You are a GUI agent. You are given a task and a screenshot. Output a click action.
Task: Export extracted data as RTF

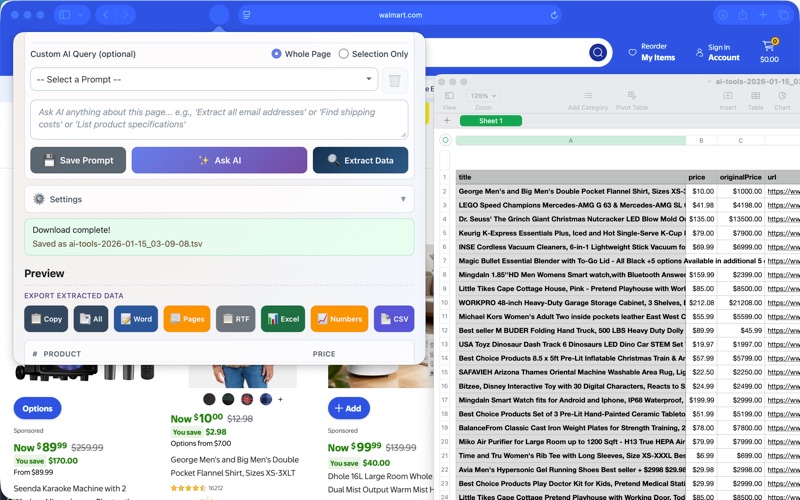tap(236, 319)
